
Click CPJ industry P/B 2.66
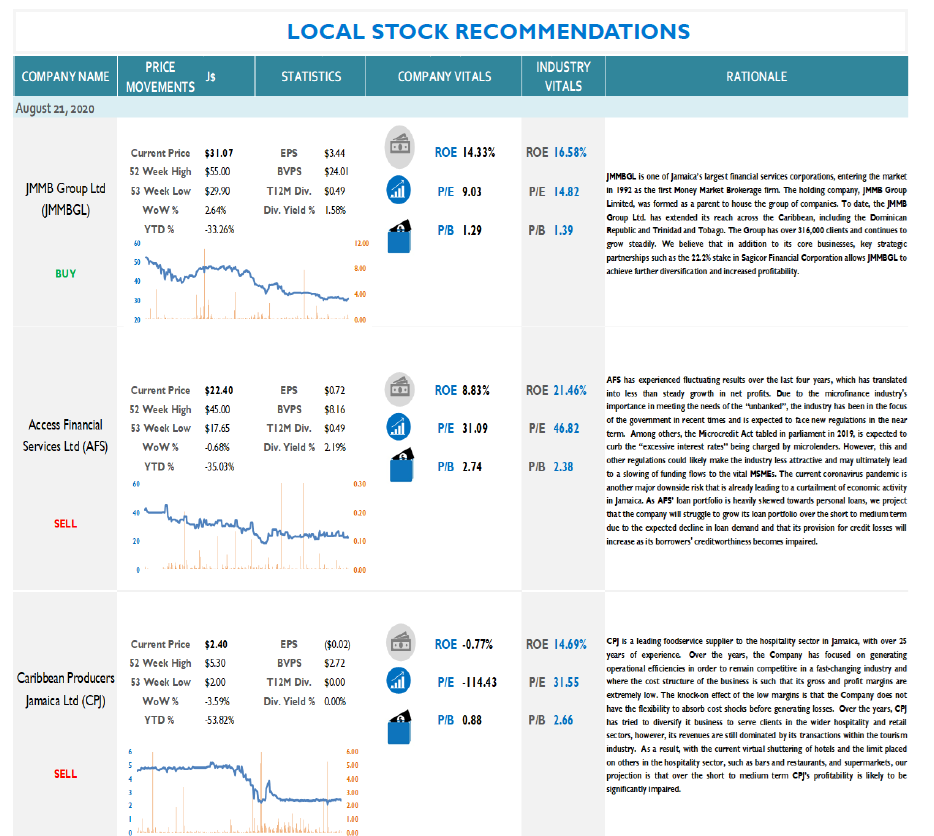click(563, 720)
